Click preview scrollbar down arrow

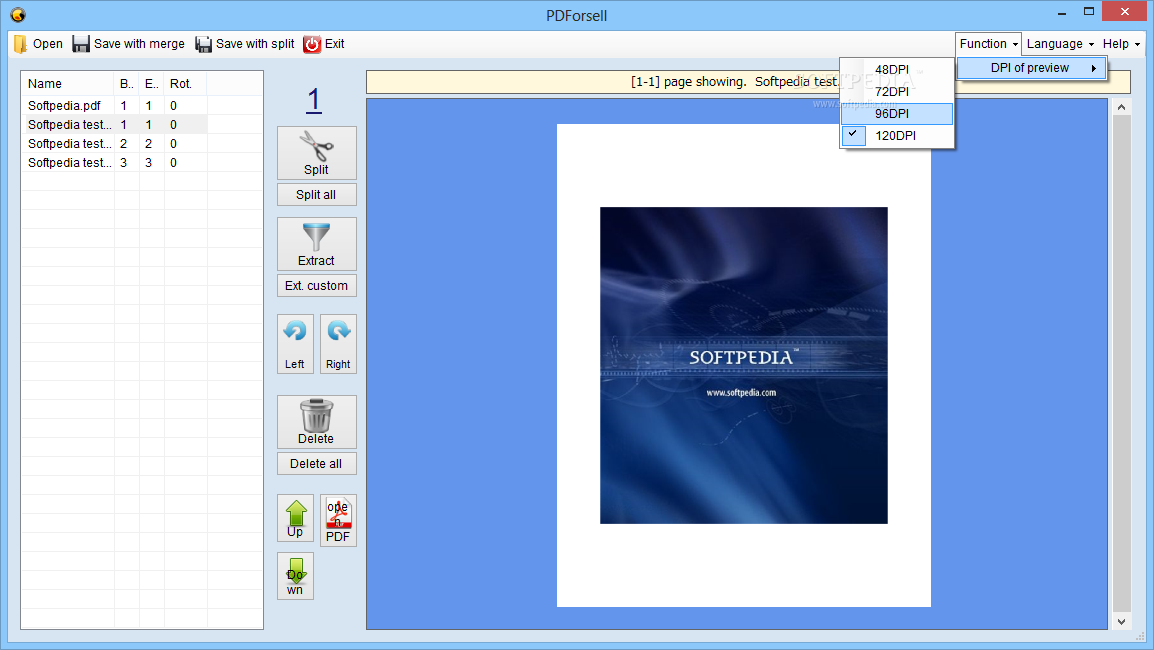click(1121, 621)
